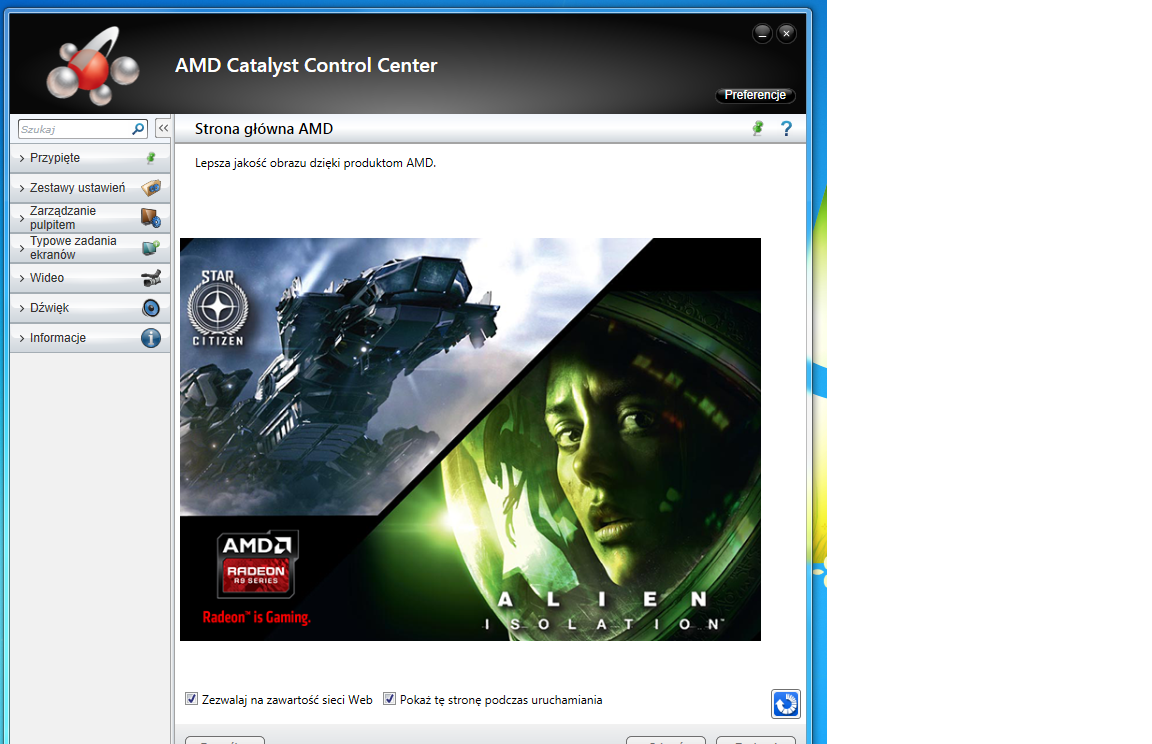Screen dimensions: 1152x744
Task: Close the Catalyst Control Center window
Action: (x=786, y=33)
